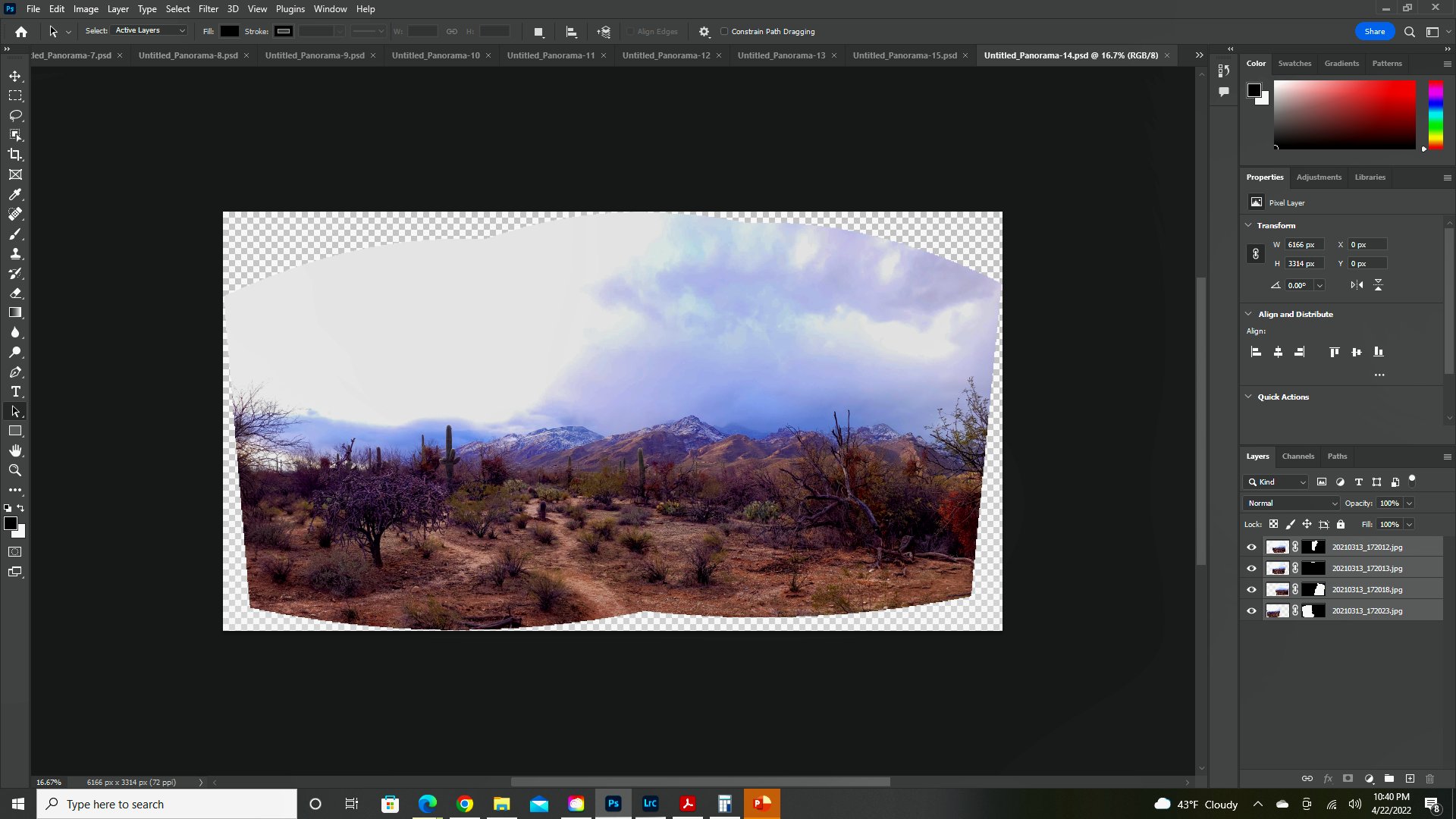Viewport: 1456px width, 819px height.
Task: Open the Normal blend mode dropdown
Action: 1291,504
